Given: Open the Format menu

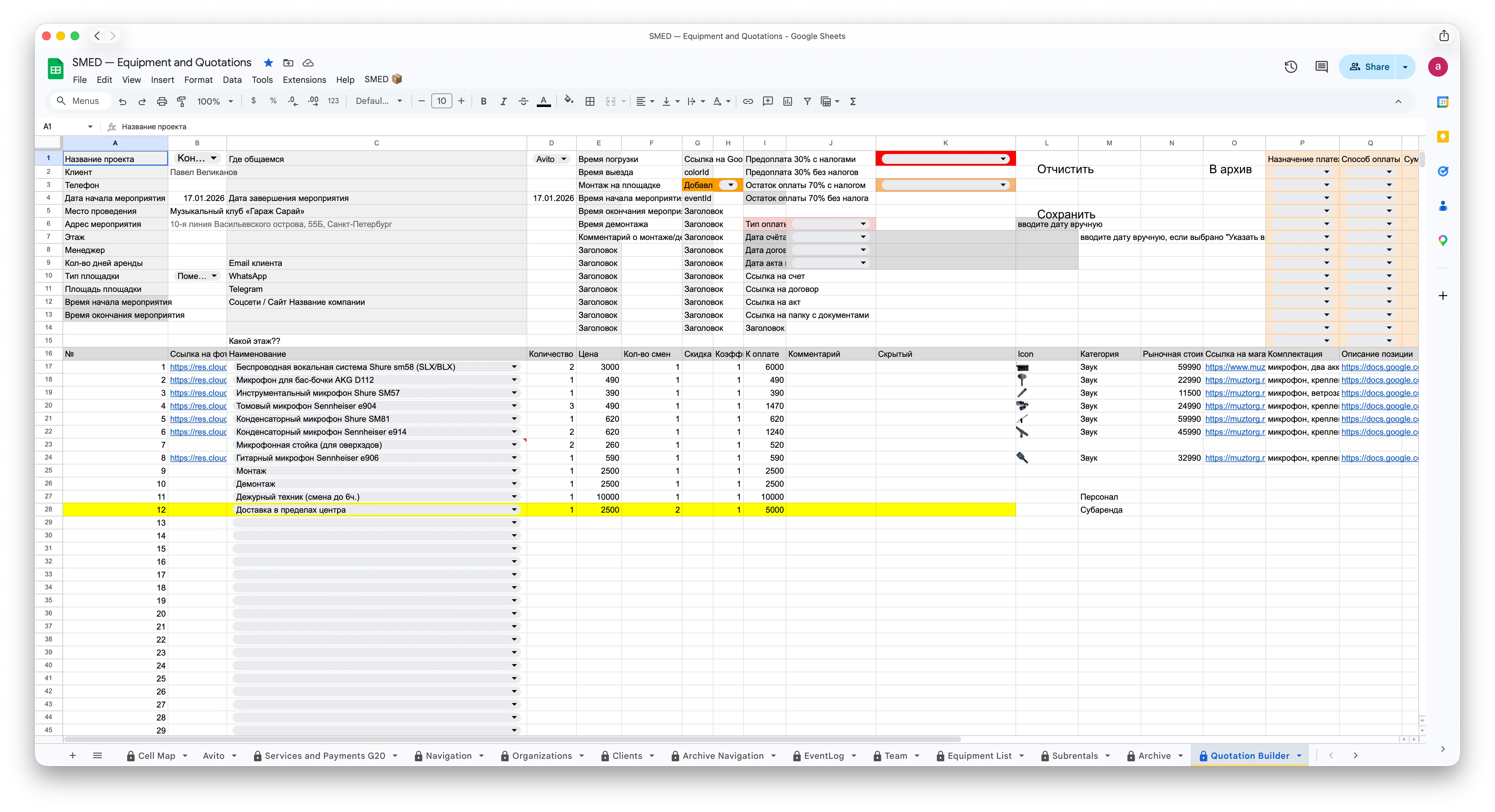Looking at the screenshot, I should (x=199, y=80).
